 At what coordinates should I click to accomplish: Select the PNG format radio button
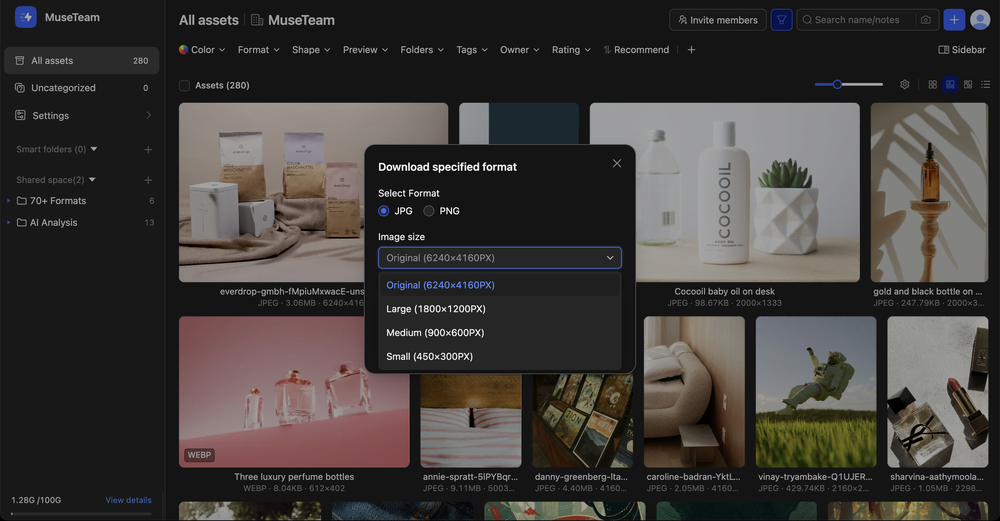pos(429,211)
